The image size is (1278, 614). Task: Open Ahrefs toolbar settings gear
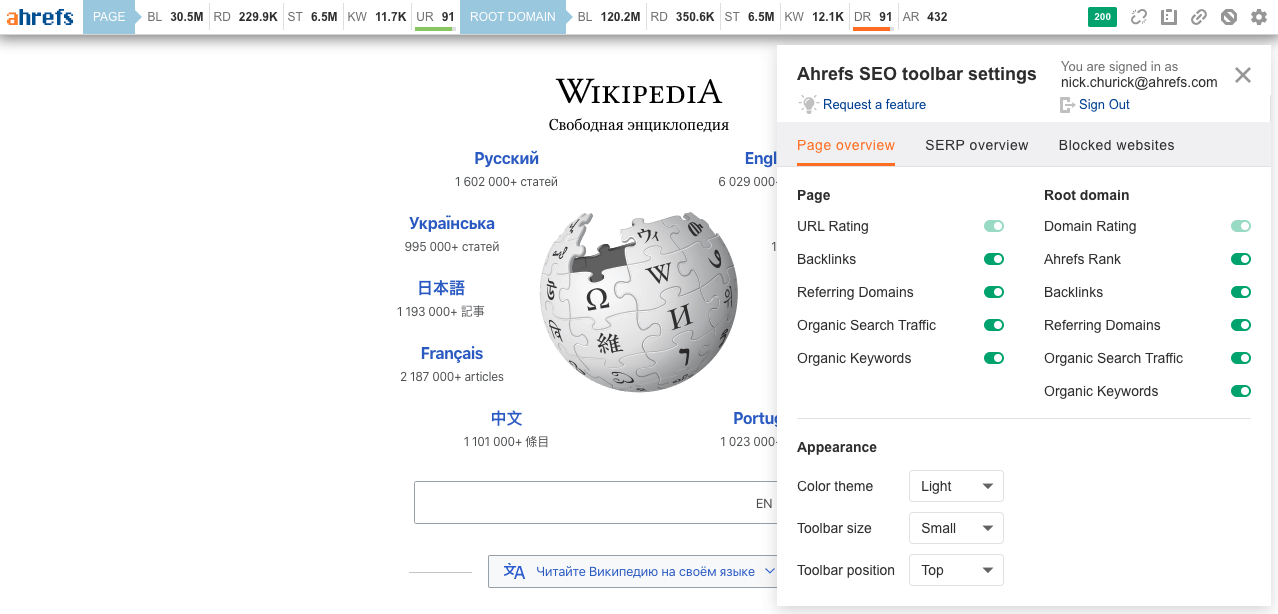[x=1258, y=17]
